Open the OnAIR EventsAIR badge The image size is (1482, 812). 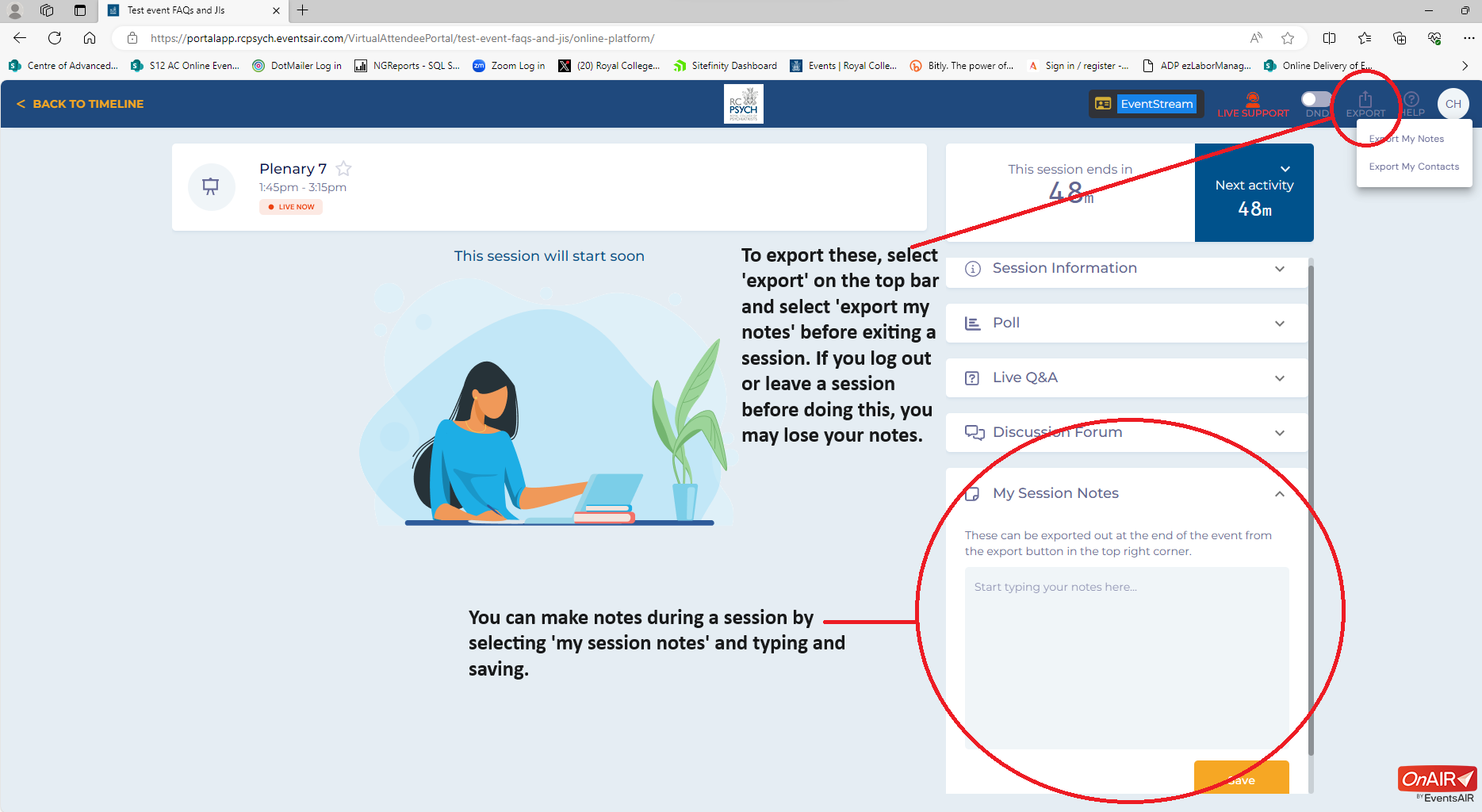tap(1437, 783)
